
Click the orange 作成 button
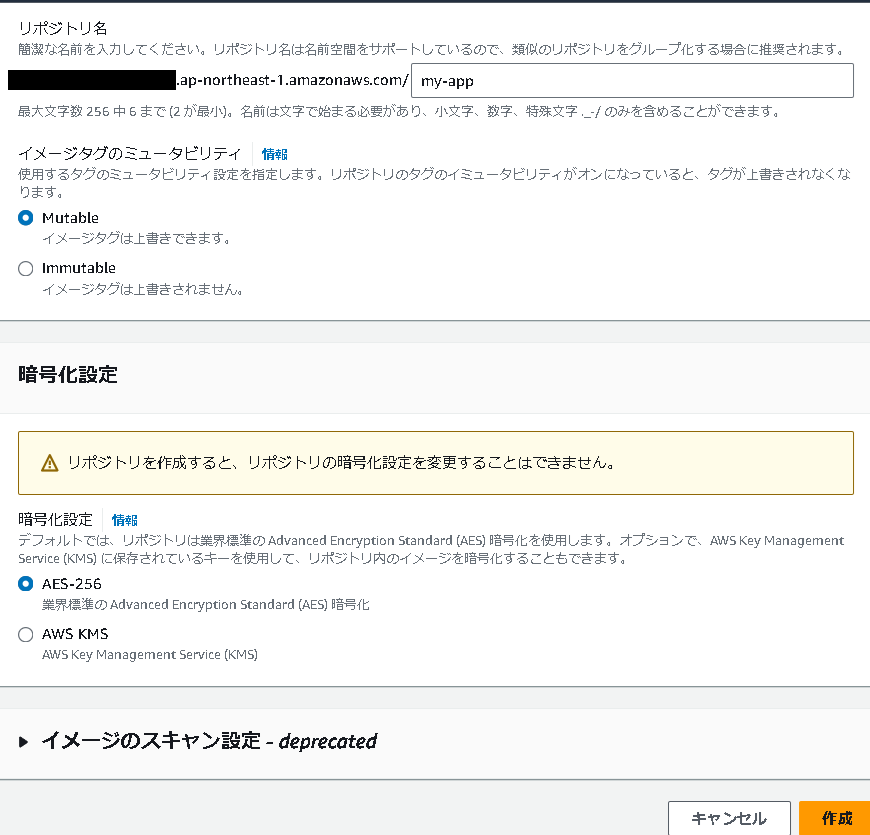[834, 818]
